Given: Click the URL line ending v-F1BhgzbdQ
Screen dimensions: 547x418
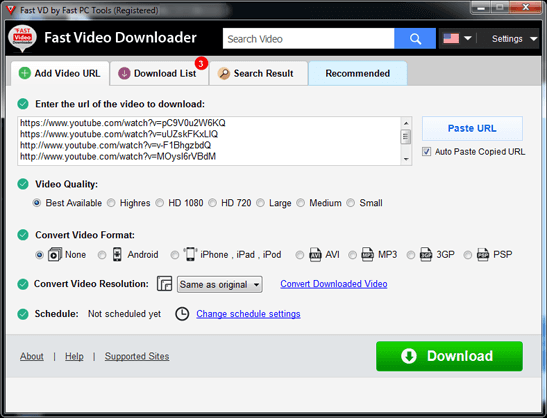Looking at the screenshot, I should 115,145.
